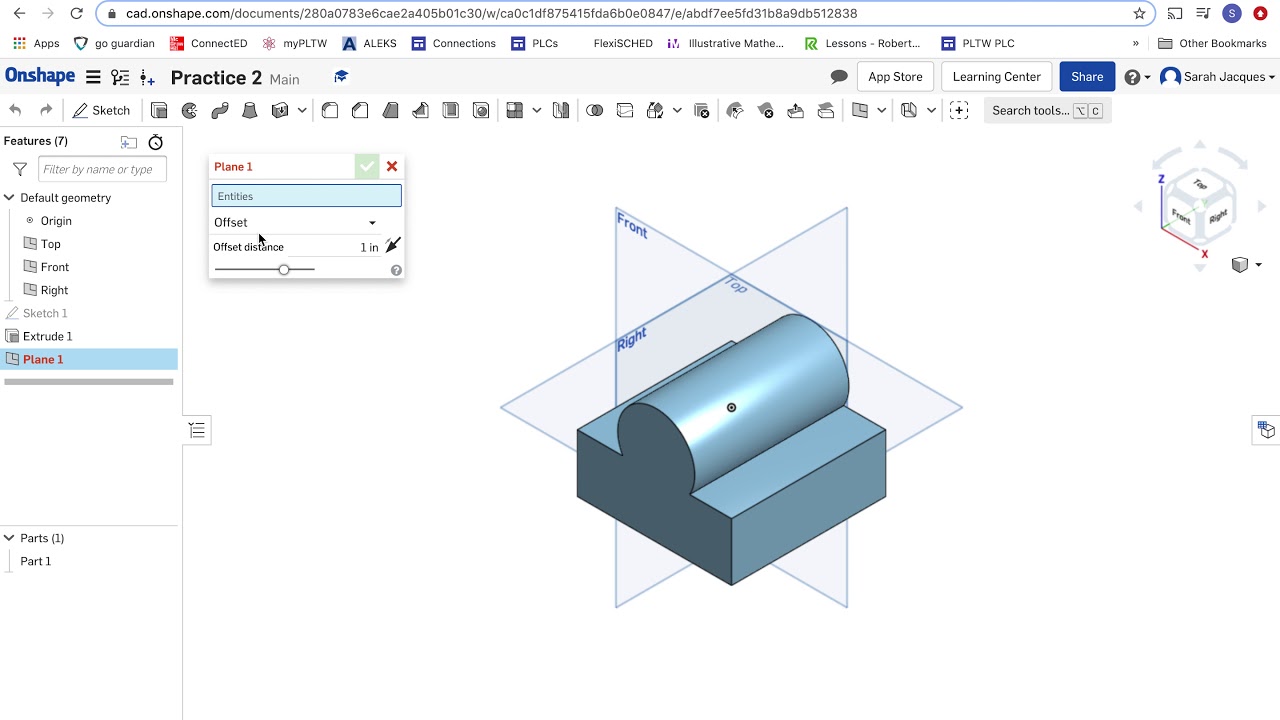This screenshot has width=1280, height=720.
Task: Select Sketch 1 feature
Action: (45, 313)
